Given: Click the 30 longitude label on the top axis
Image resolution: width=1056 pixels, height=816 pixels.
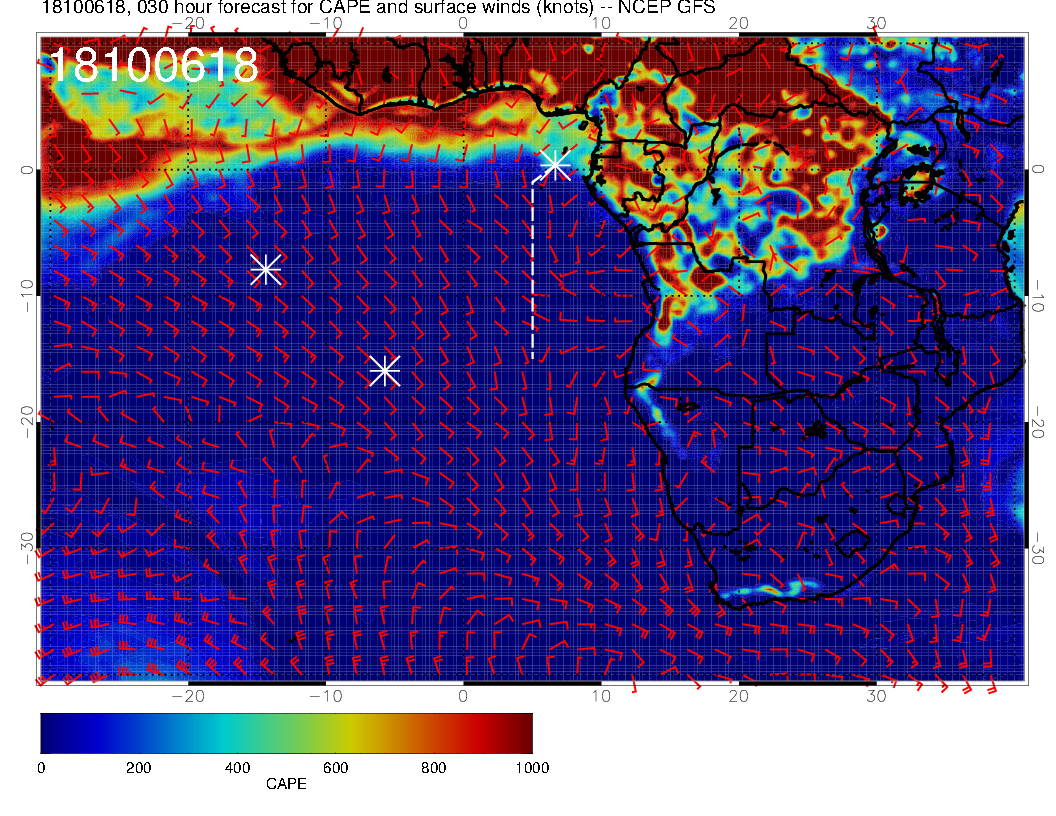Looking at the screenshot, I should pyautogui.click(x=876, y=23).
